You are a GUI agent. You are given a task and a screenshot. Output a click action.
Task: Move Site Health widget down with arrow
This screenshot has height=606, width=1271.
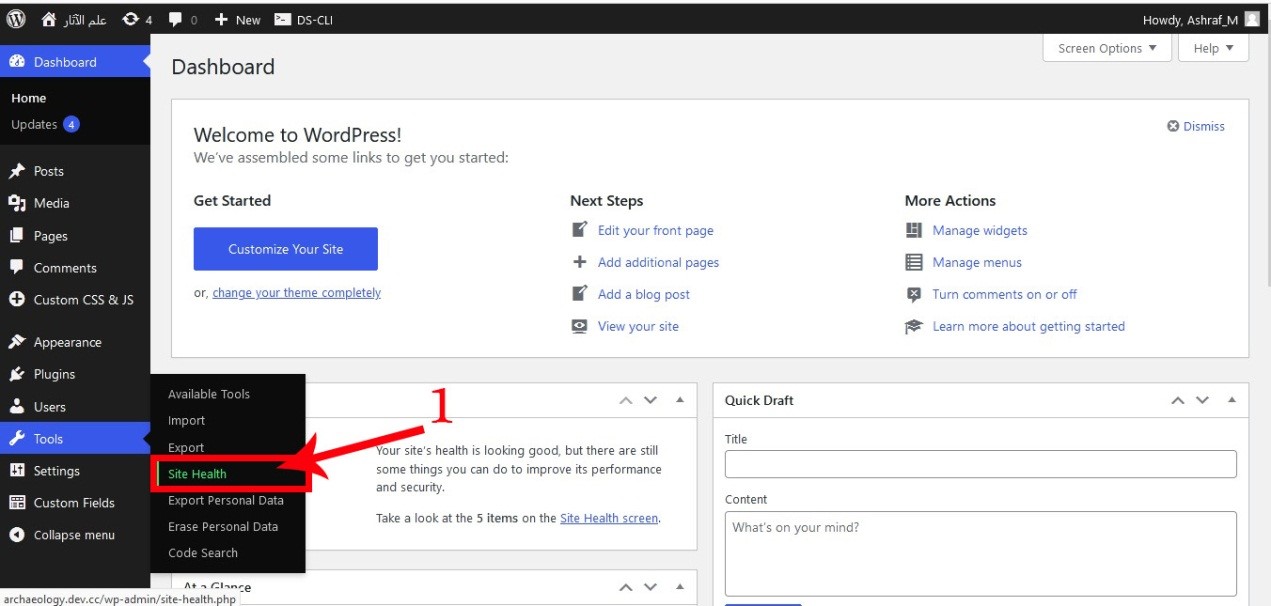pyautogui.click(x=650, y=400)
